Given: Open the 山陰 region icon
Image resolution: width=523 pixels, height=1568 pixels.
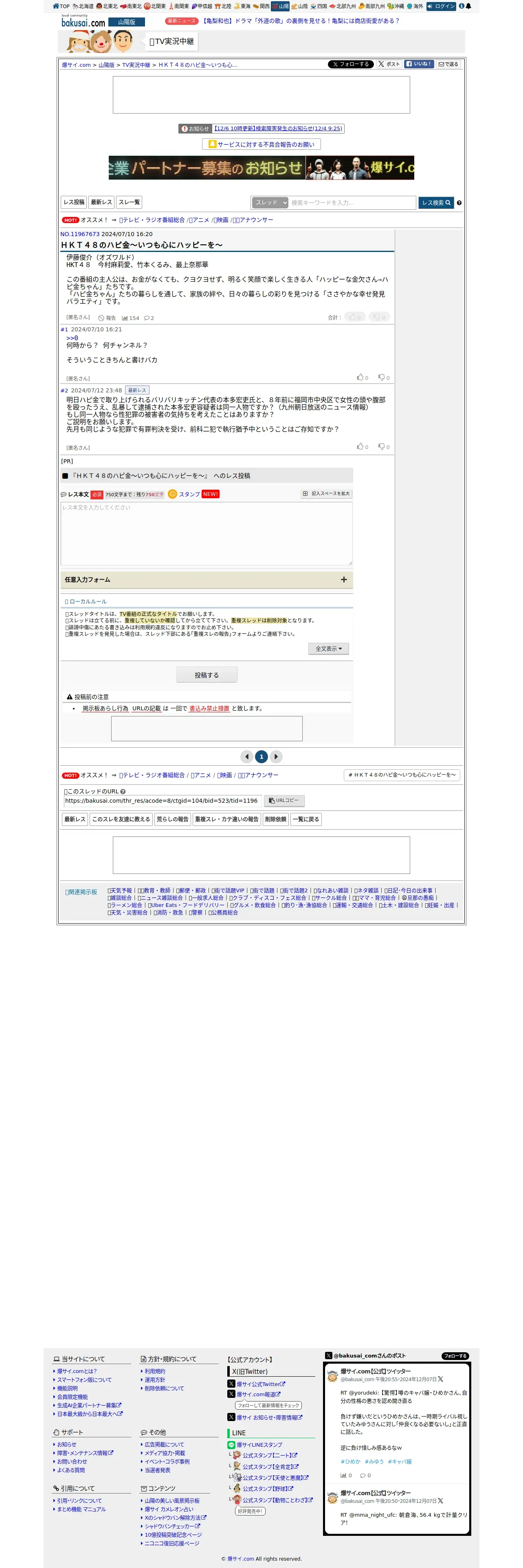Looking at the screenshot, I should click(x=299, y=6).
